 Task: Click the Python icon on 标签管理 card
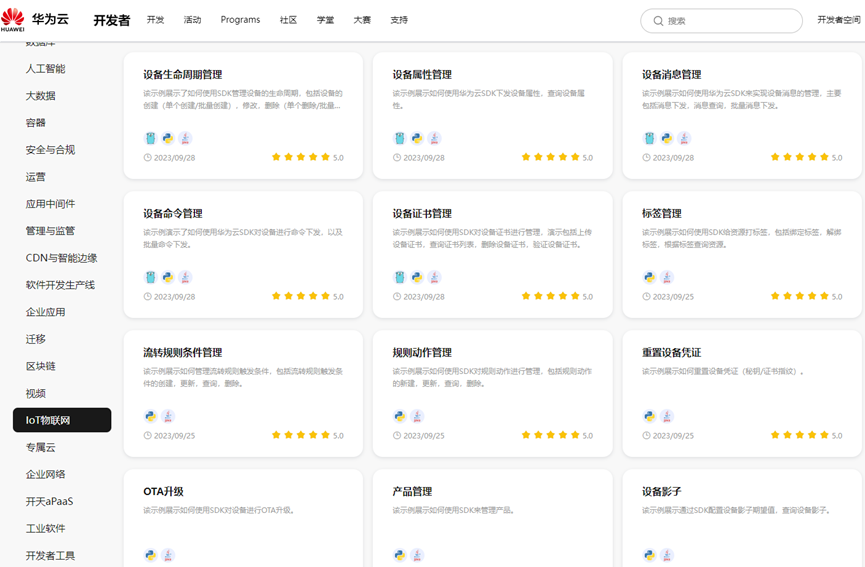(x=649, y=277)
